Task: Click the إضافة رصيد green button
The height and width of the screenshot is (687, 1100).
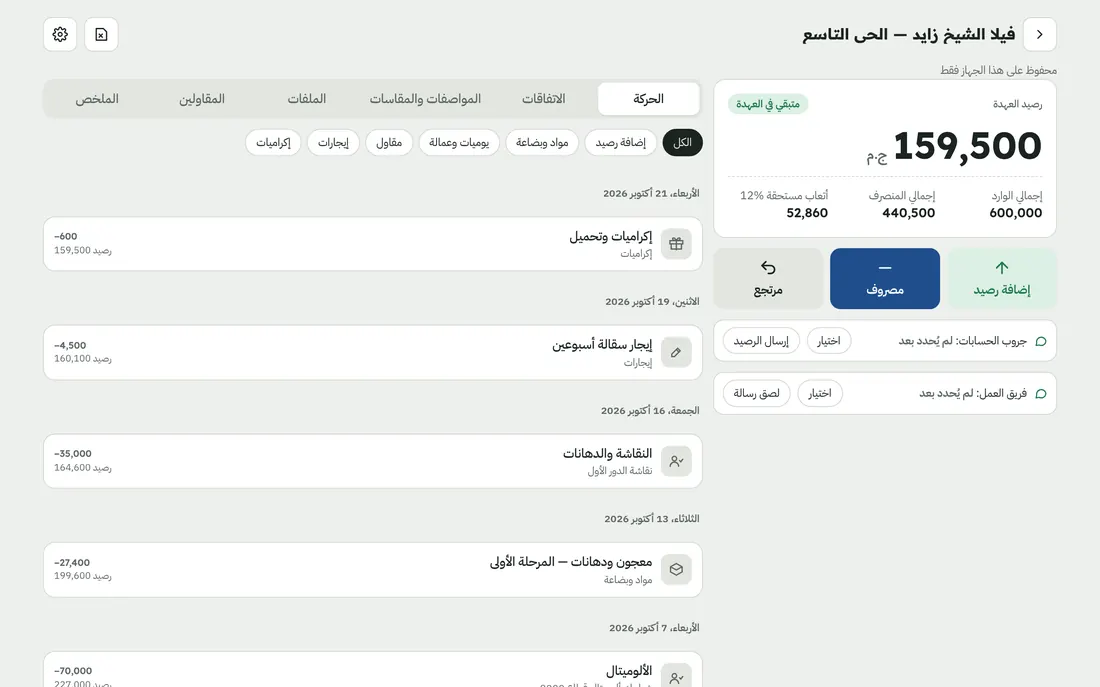Action: click(1002, 279)
